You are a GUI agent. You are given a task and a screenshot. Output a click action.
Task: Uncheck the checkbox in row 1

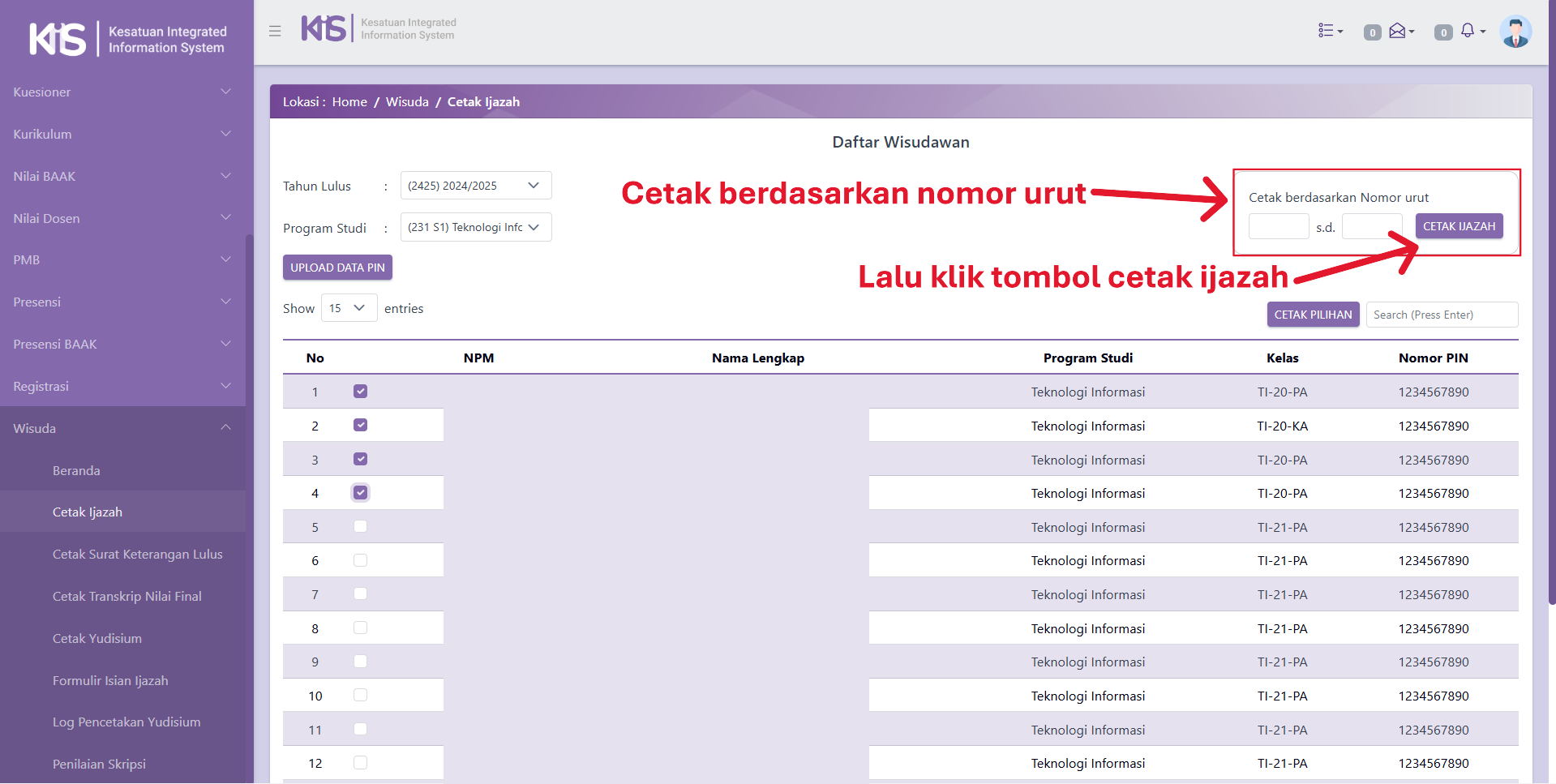tap(361, 392)
